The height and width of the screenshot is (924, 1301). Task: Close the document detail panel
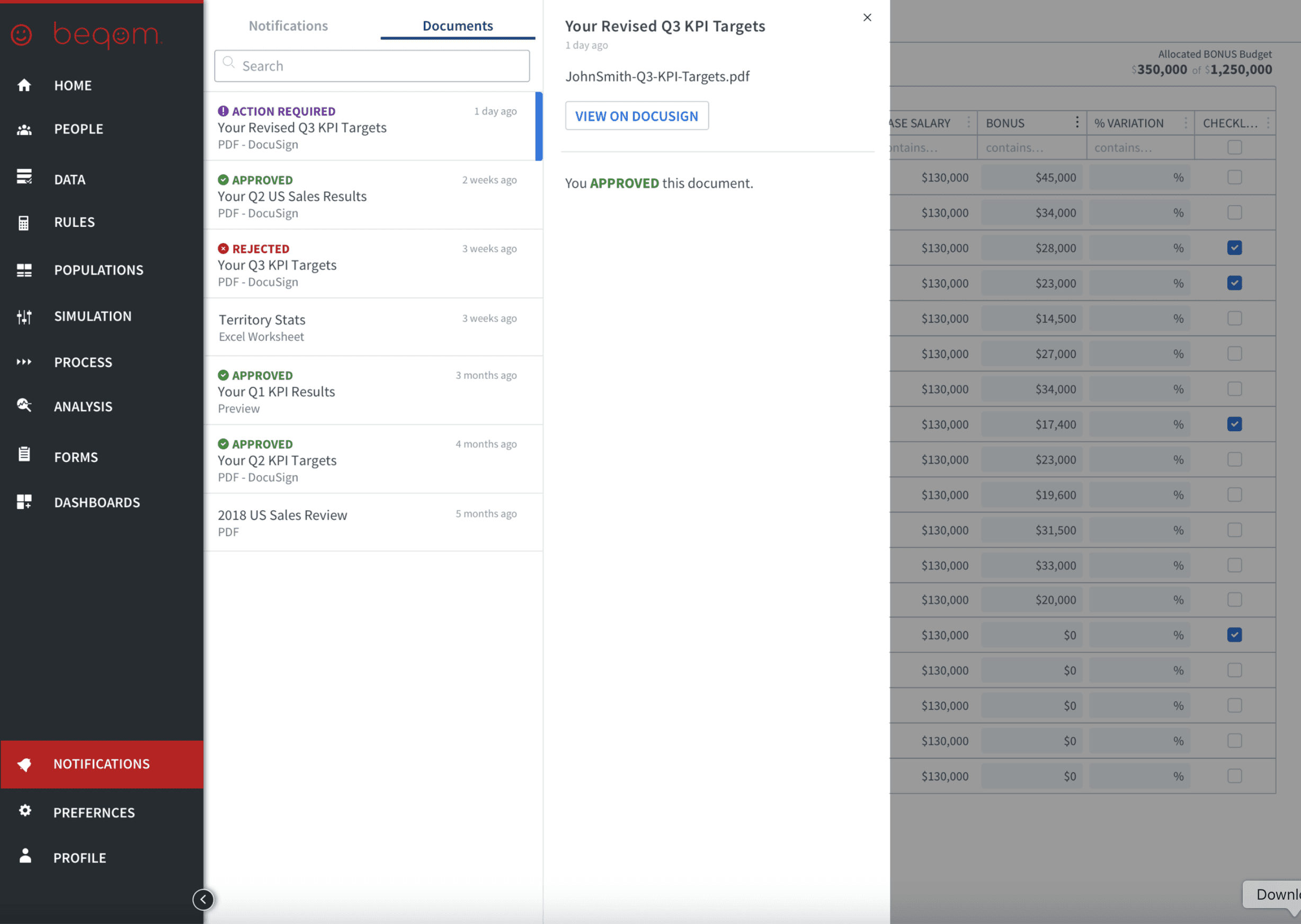tap(867, 17)
